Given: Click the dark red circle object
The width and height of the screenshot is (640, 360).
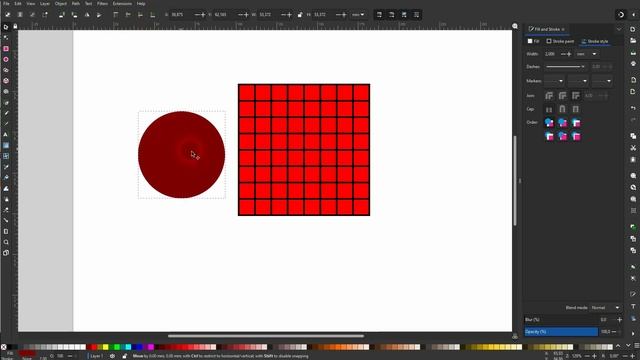Looking at the screenshot, I should pos(181,155).
